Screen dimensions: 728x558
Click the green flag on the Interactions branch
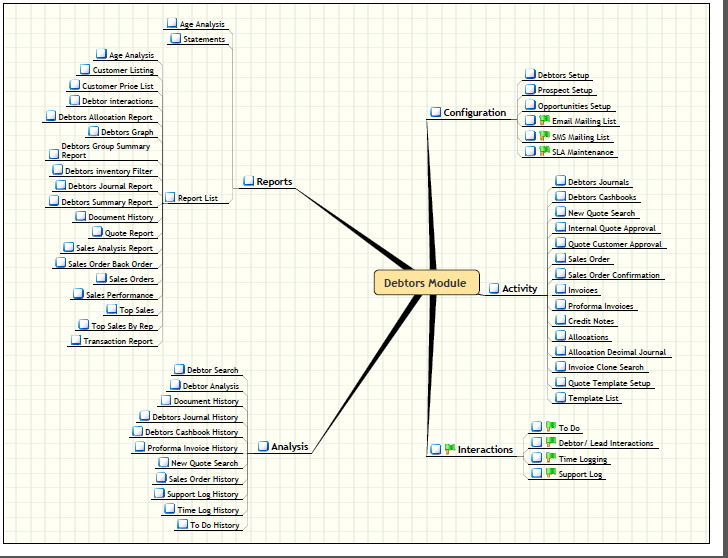(x=450, y=450)
